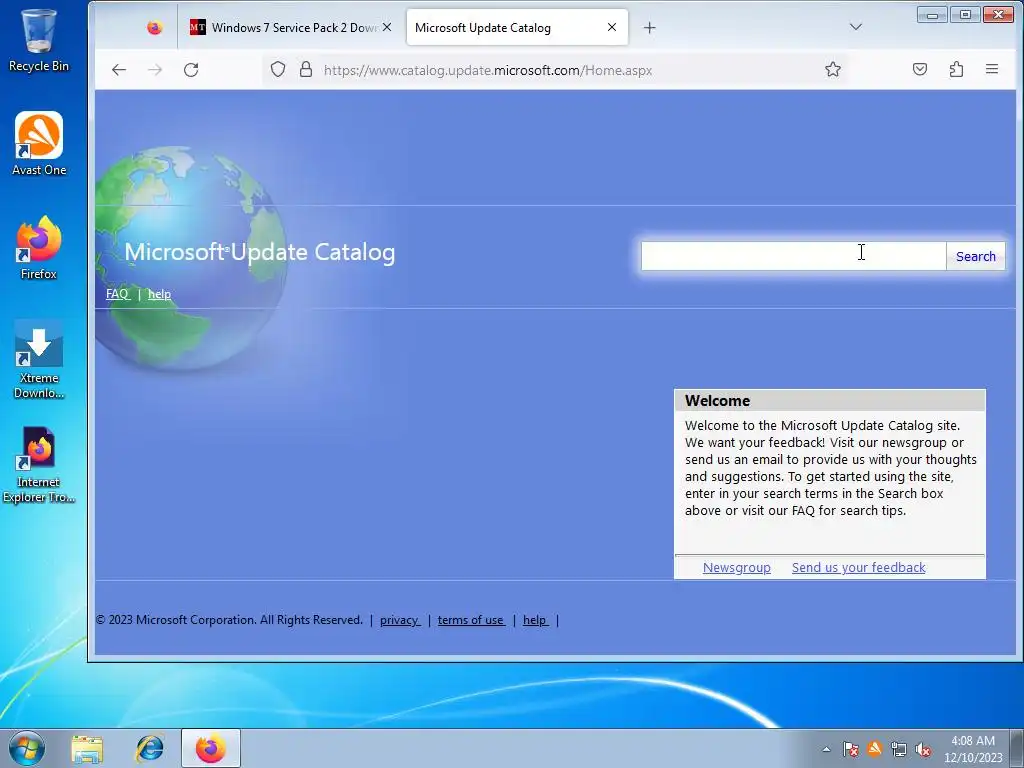The image size is (1024, 768).
Task: Open Internet Explorer Troubleshooter desktop shortcut
Action: 39,465
